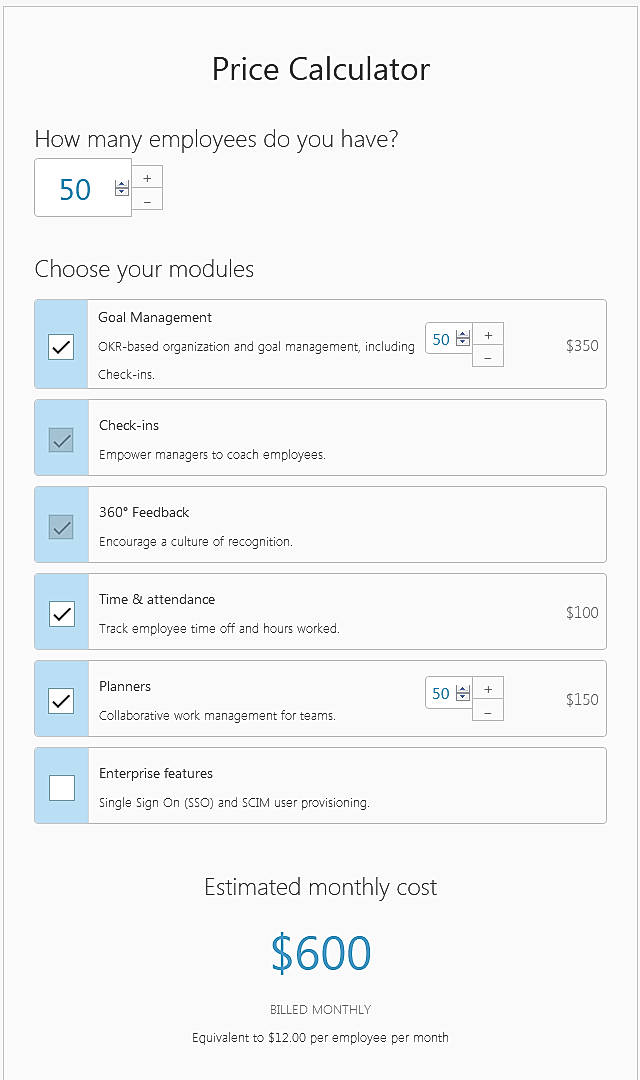Increase Planners seats with the plus button
This screenshot has width=640, height=1080.
[487, 689]
